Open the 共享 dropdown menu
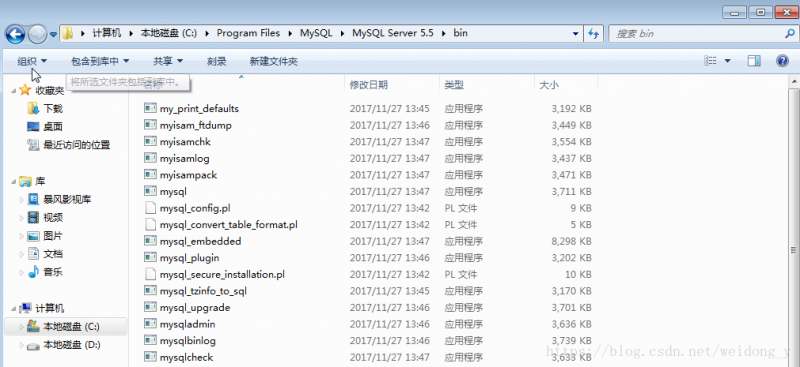 [168, 61]
